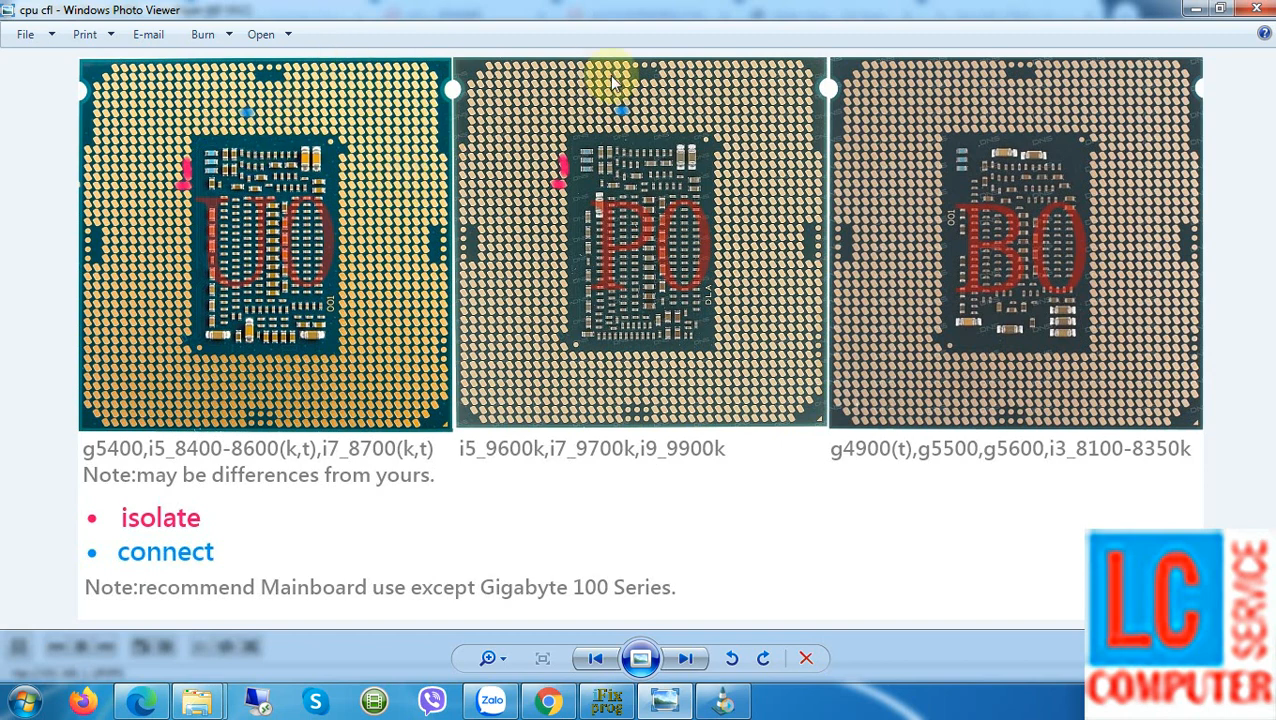Open Windows Explorer folder icon

(197, 701)
